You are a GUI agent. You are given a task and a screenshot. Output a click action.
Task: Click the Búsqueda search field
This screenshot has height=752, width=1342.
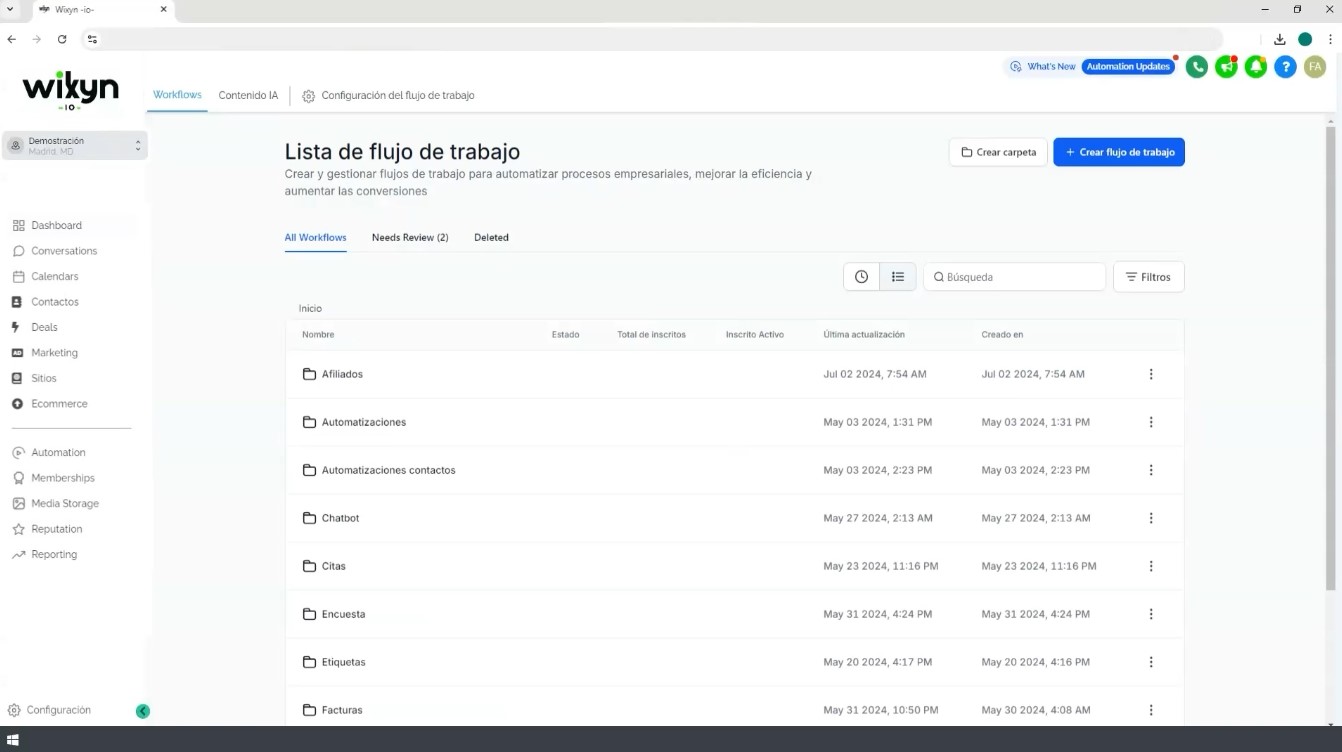click(1014, 277)
